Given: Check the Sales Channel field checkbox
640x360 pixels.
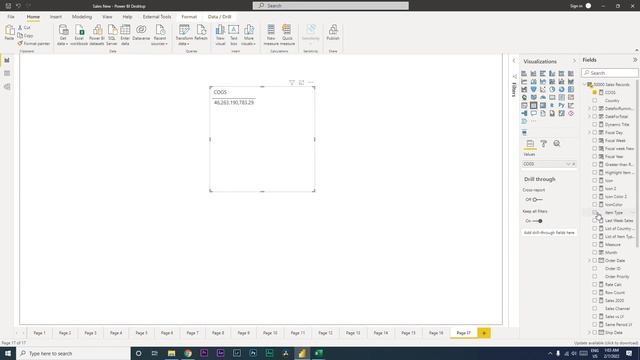Looking at the screenshot, I should 595,309.
